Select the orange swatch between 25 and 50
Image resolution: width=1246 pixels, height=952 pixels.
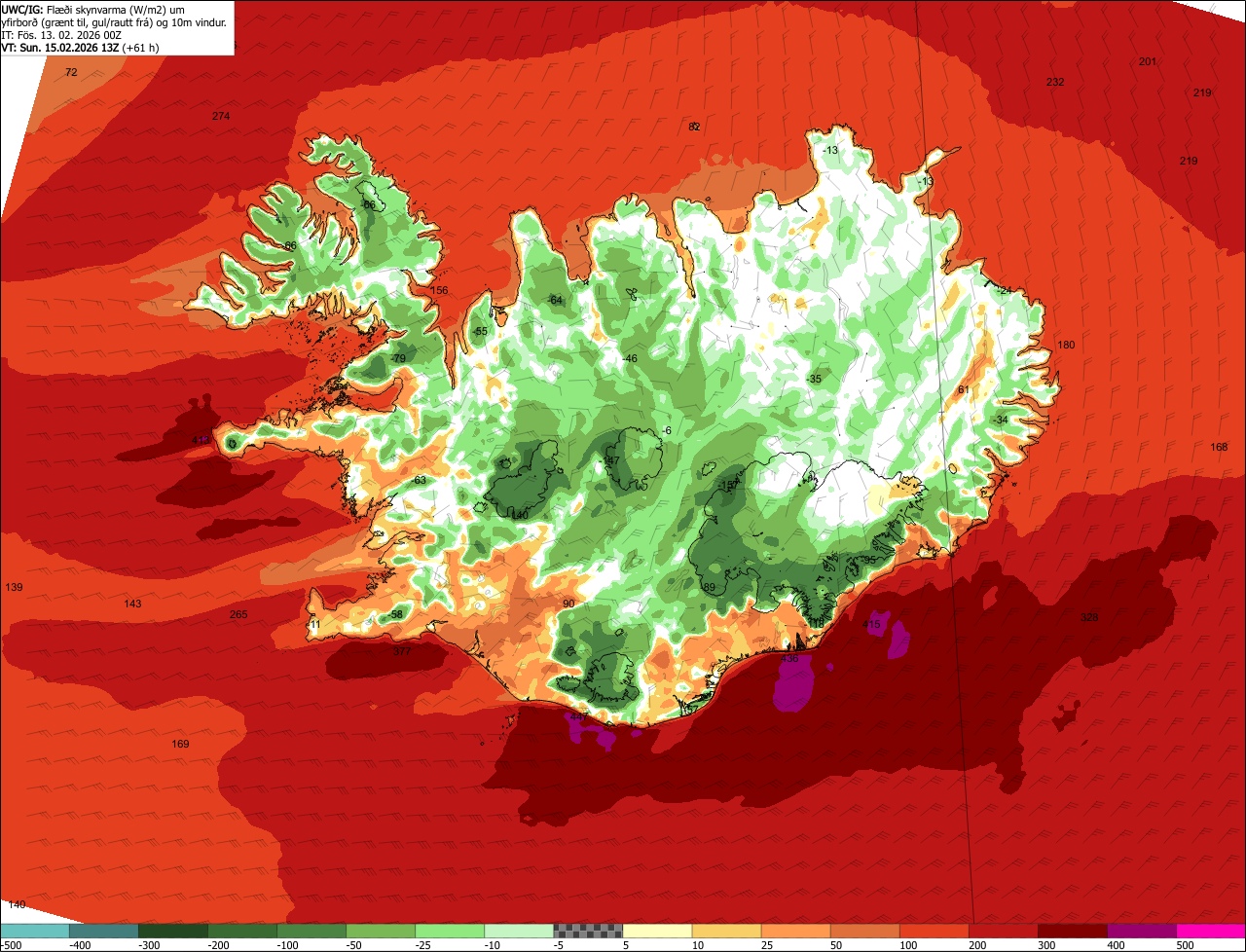point(795,931)
